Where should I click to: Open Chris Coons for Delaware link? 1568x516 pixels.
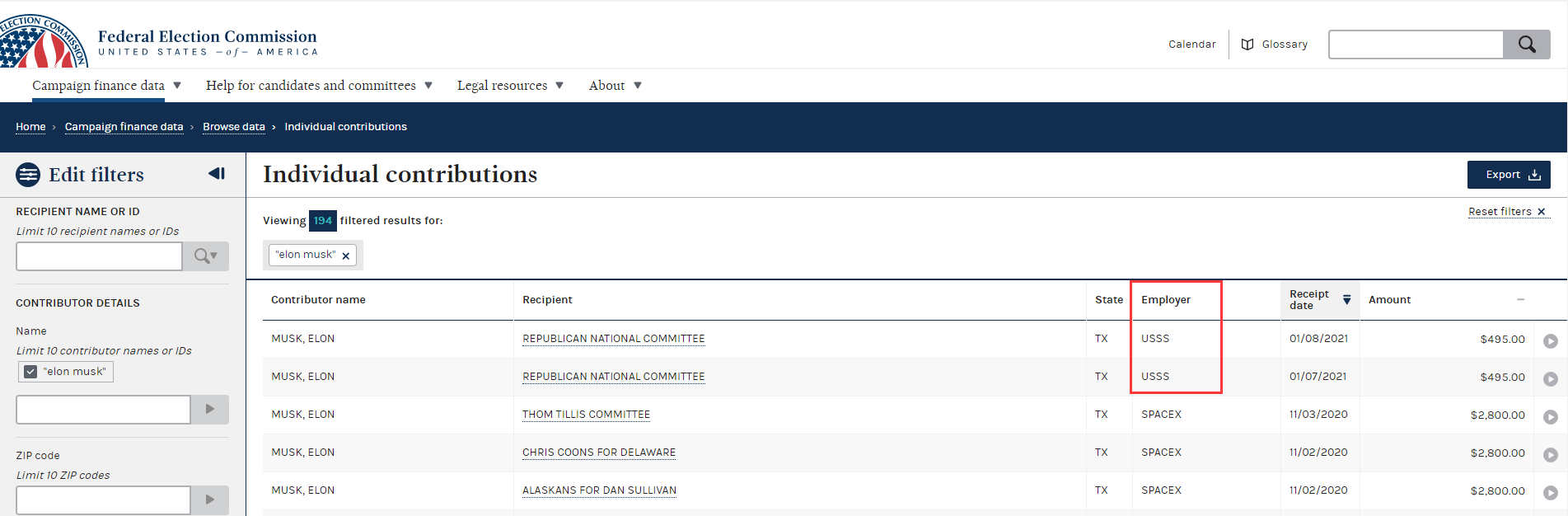click(599, 453)
